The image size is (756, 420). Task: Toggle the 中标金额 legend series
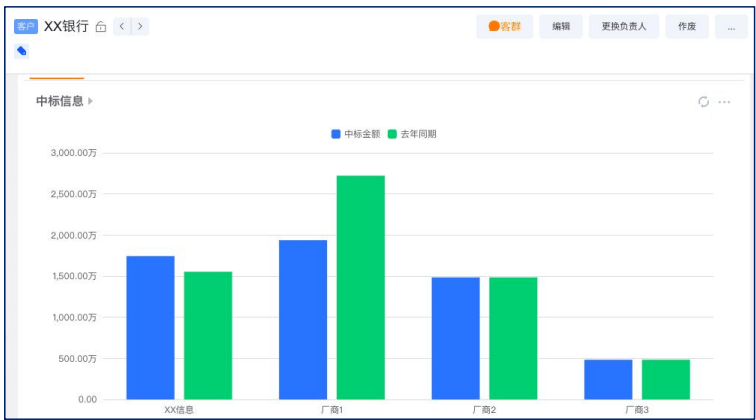click(356, 134)
